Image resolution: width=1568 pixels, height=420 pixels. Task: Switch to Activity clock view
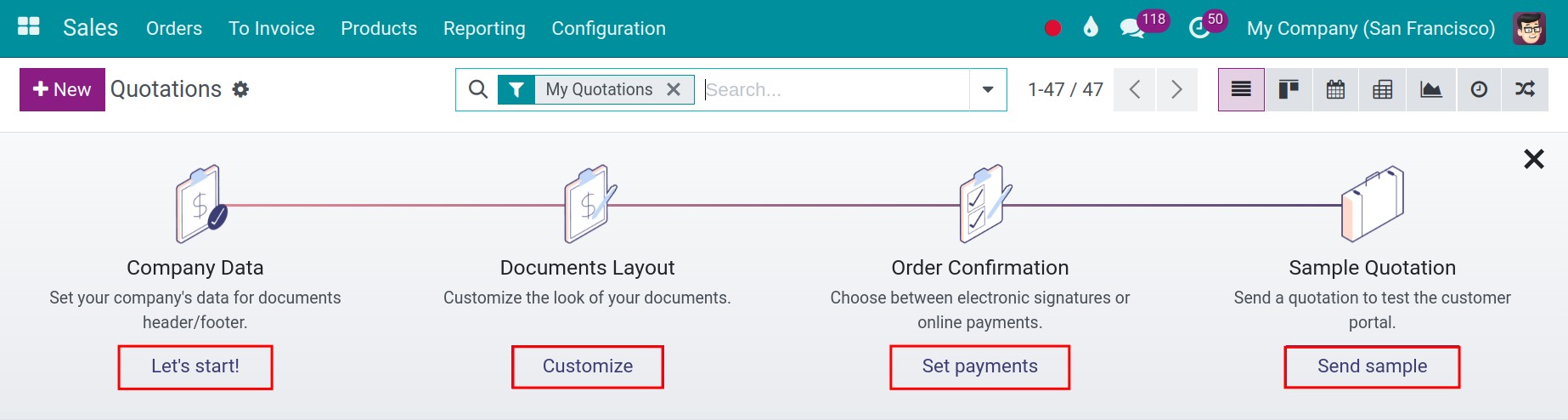tap(1479, 89)
